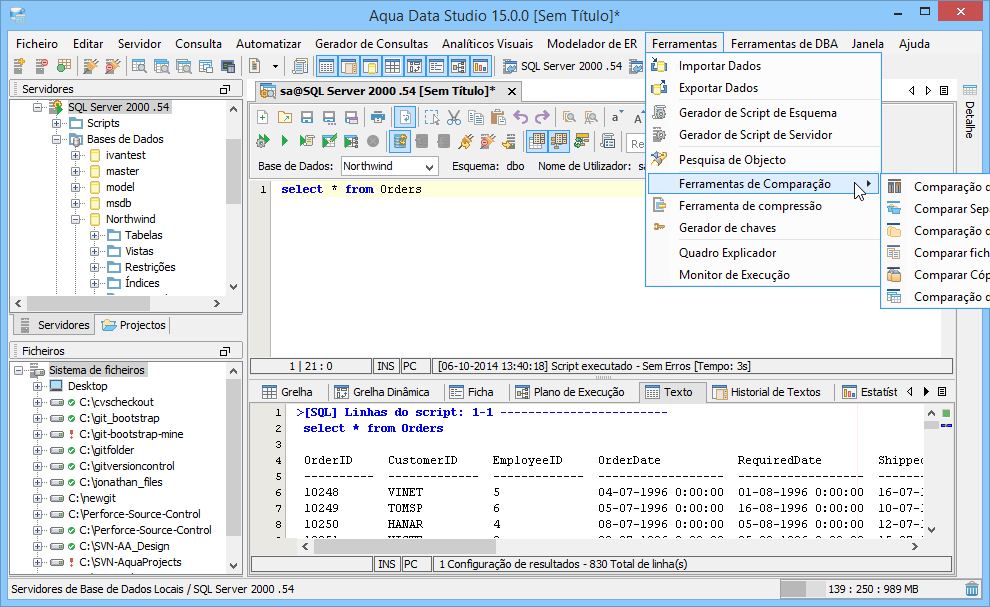
Task: Click the Redo arrow icon
Action: point(542,117)
